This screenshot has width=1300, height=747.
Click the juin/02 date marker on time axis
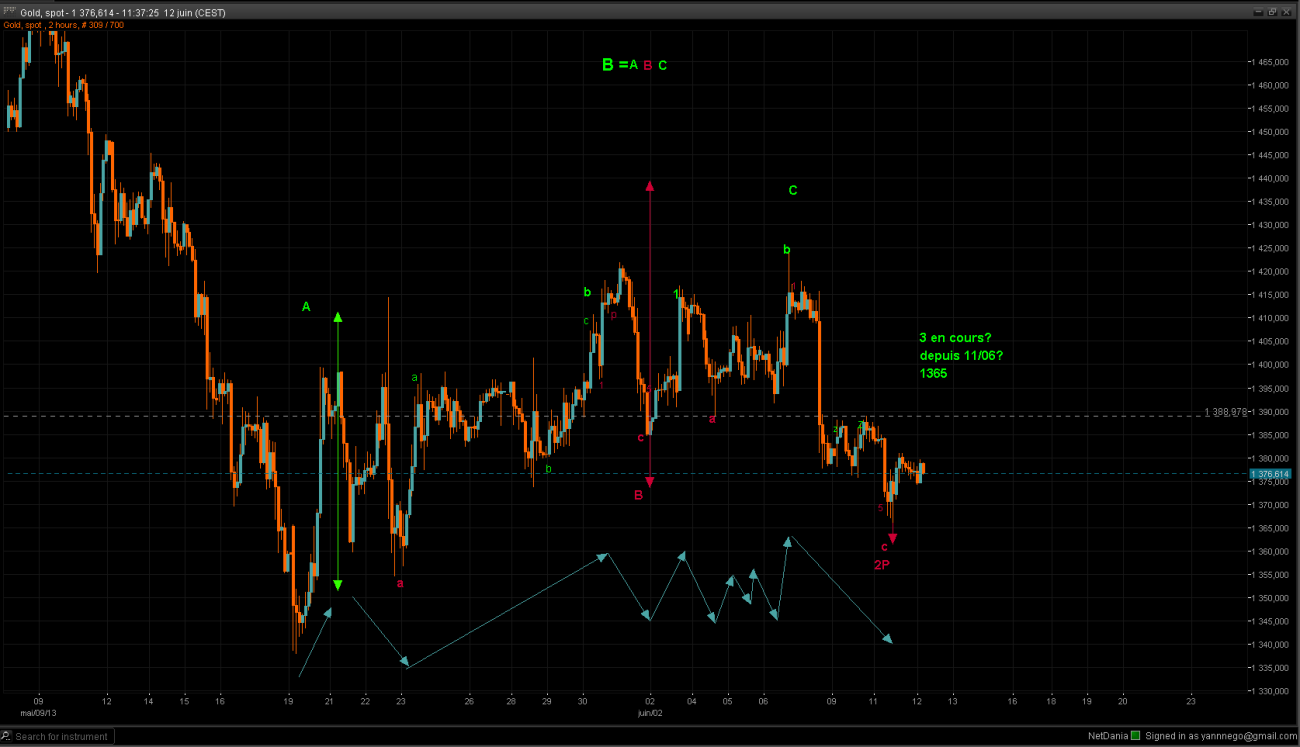coord(651,713)
